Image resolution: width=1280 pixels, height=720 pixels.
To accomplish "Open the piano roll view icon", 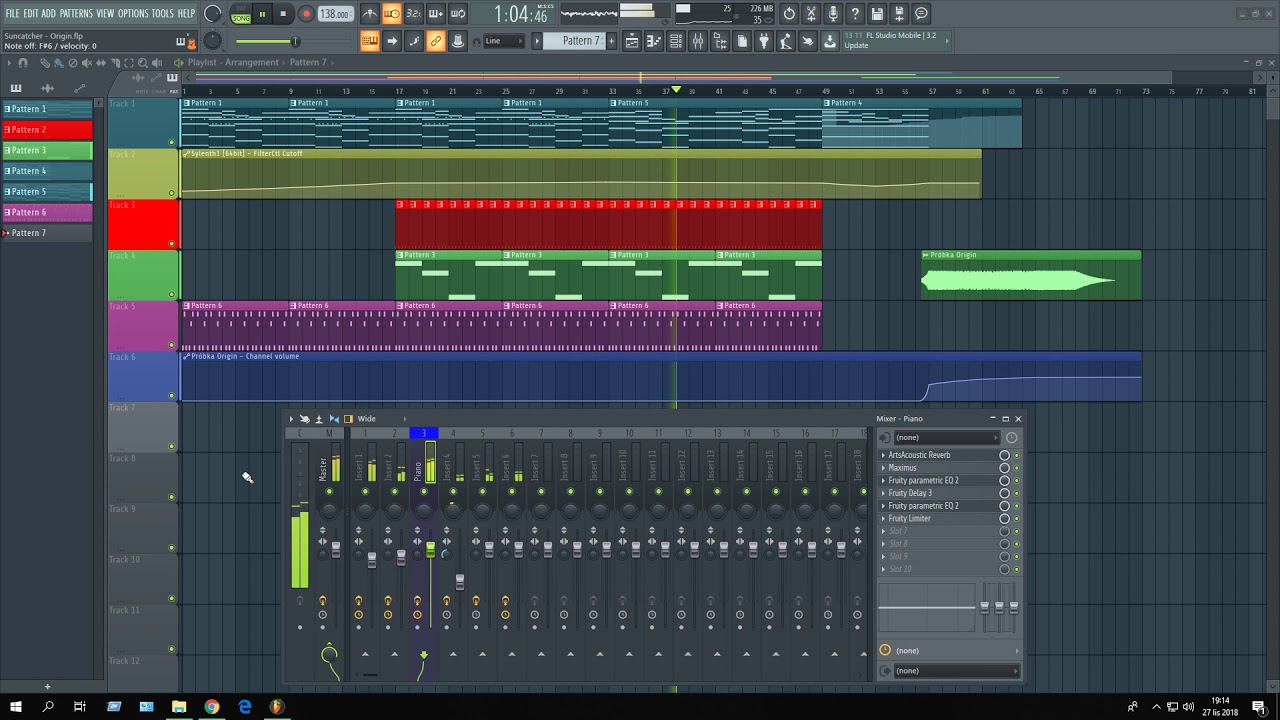I will pos(654,41).
